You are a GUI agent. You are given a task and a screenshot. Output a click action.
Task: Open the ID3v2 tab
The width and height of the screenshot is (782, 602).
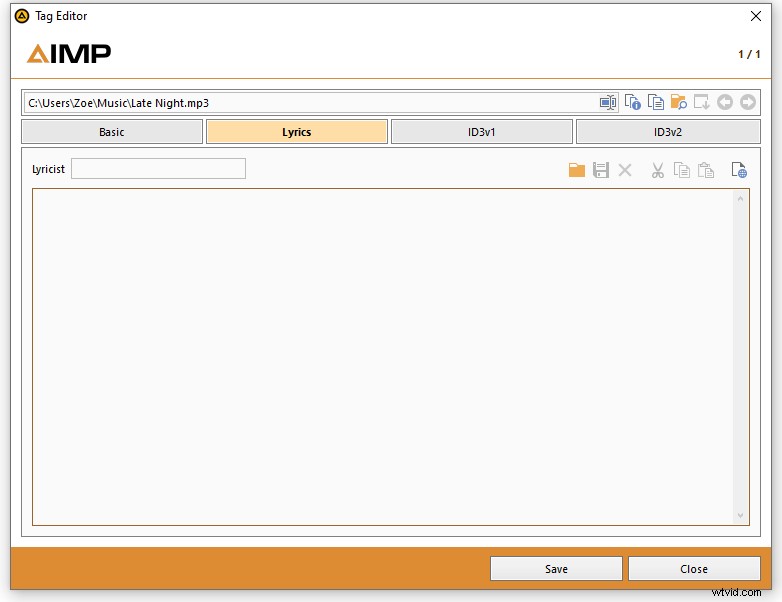coord(668,132)
